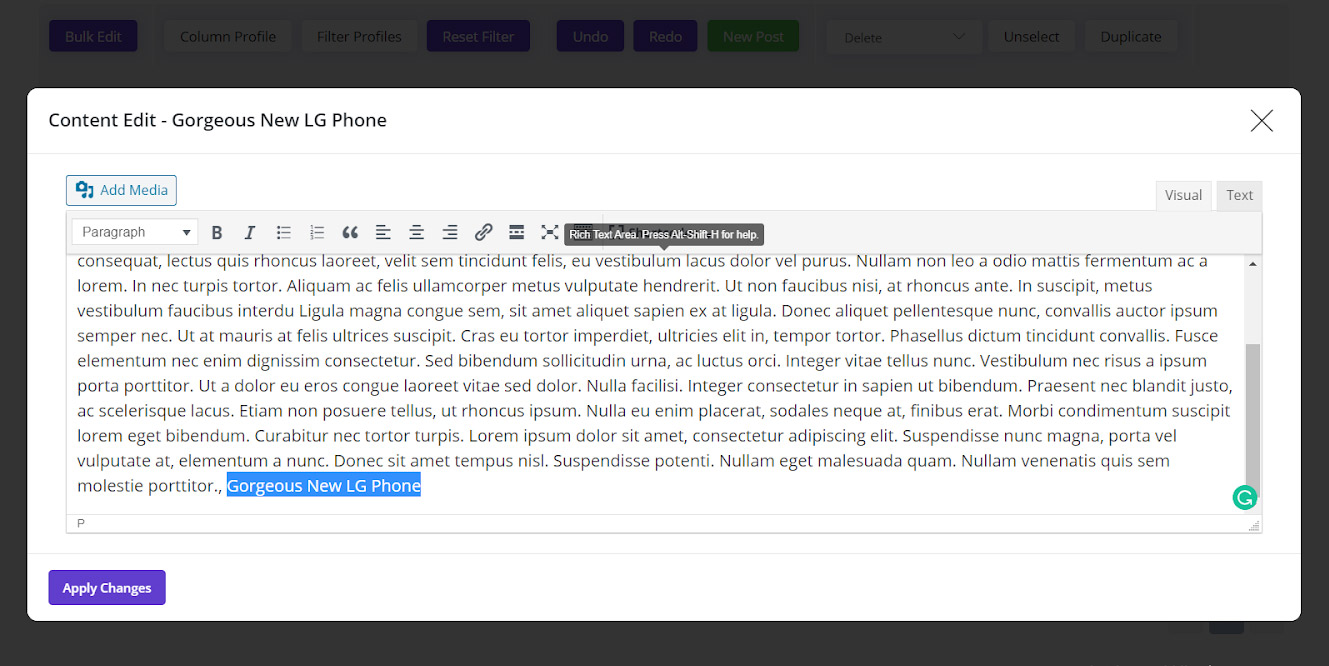Open the Paragraph format dropdown

tap(135, 232)
